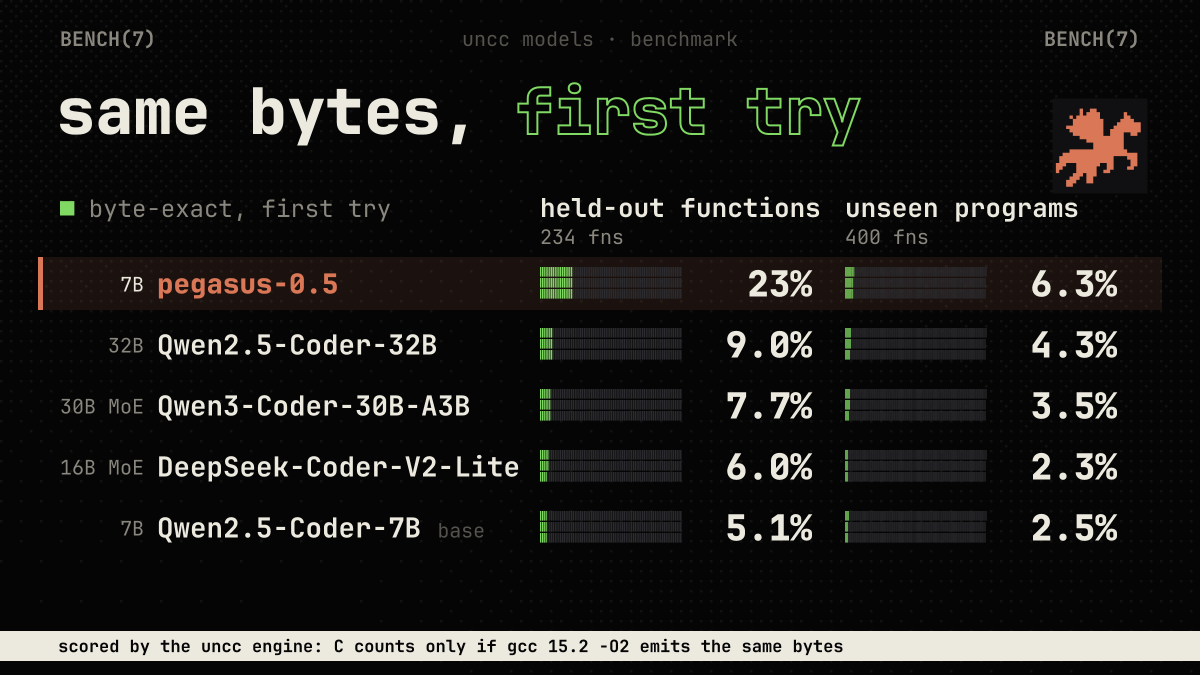Click the BENCH(7) label at top left
This screenshot has width=1200, height=675.
point(108,39)
